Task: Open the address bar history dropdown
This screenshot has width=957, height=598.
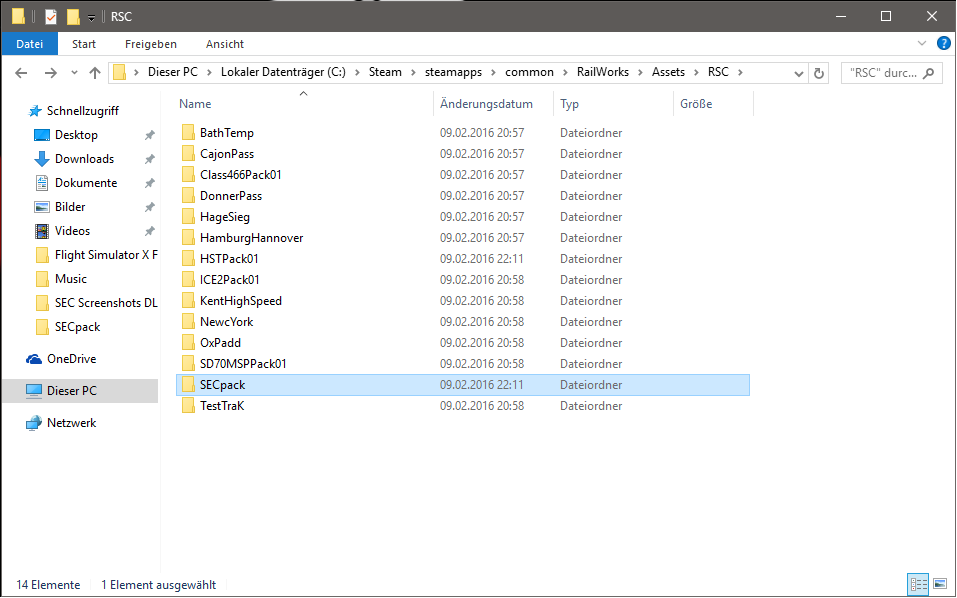Action: pyautogui.click(x=798, y=74)
